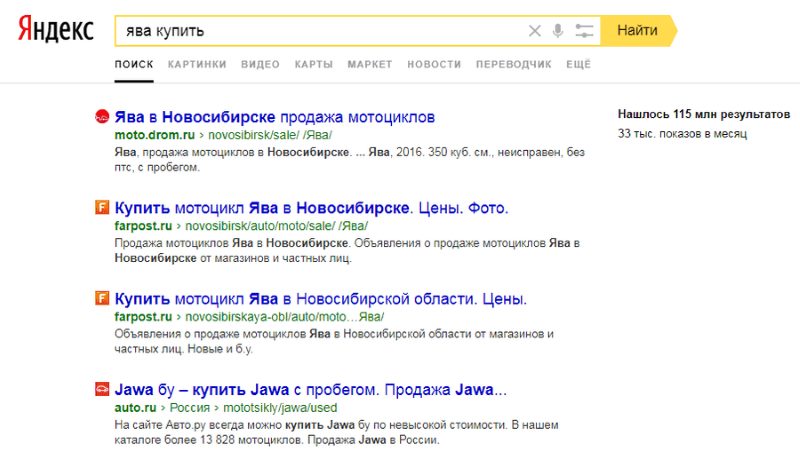800x453 pixels.
Task: Click snippet starting 'На сайте Авто.ру всегда можно'
Action: [x=336, y=432]
